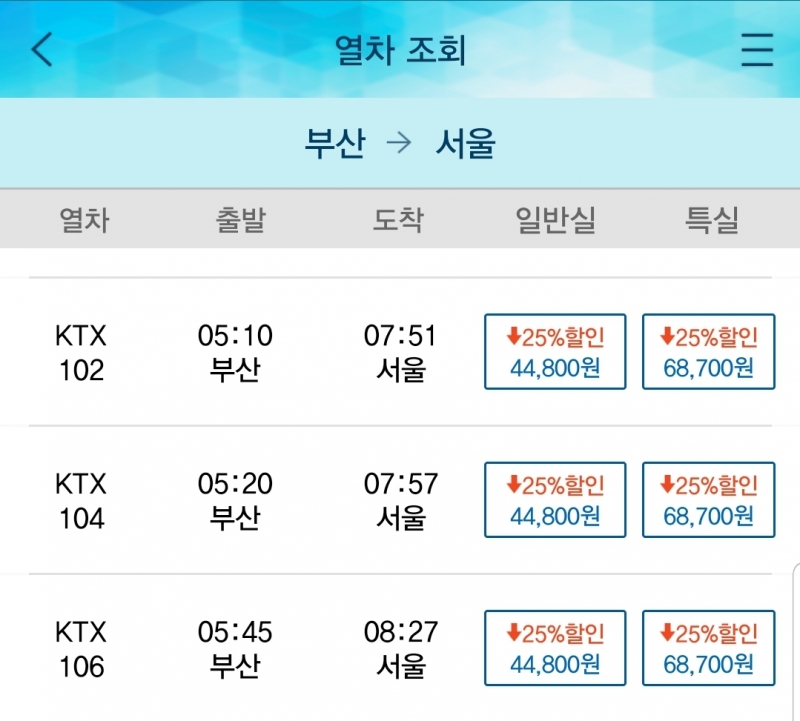
Task: Select the KTX 106 train number
Action: coord(81,648)
